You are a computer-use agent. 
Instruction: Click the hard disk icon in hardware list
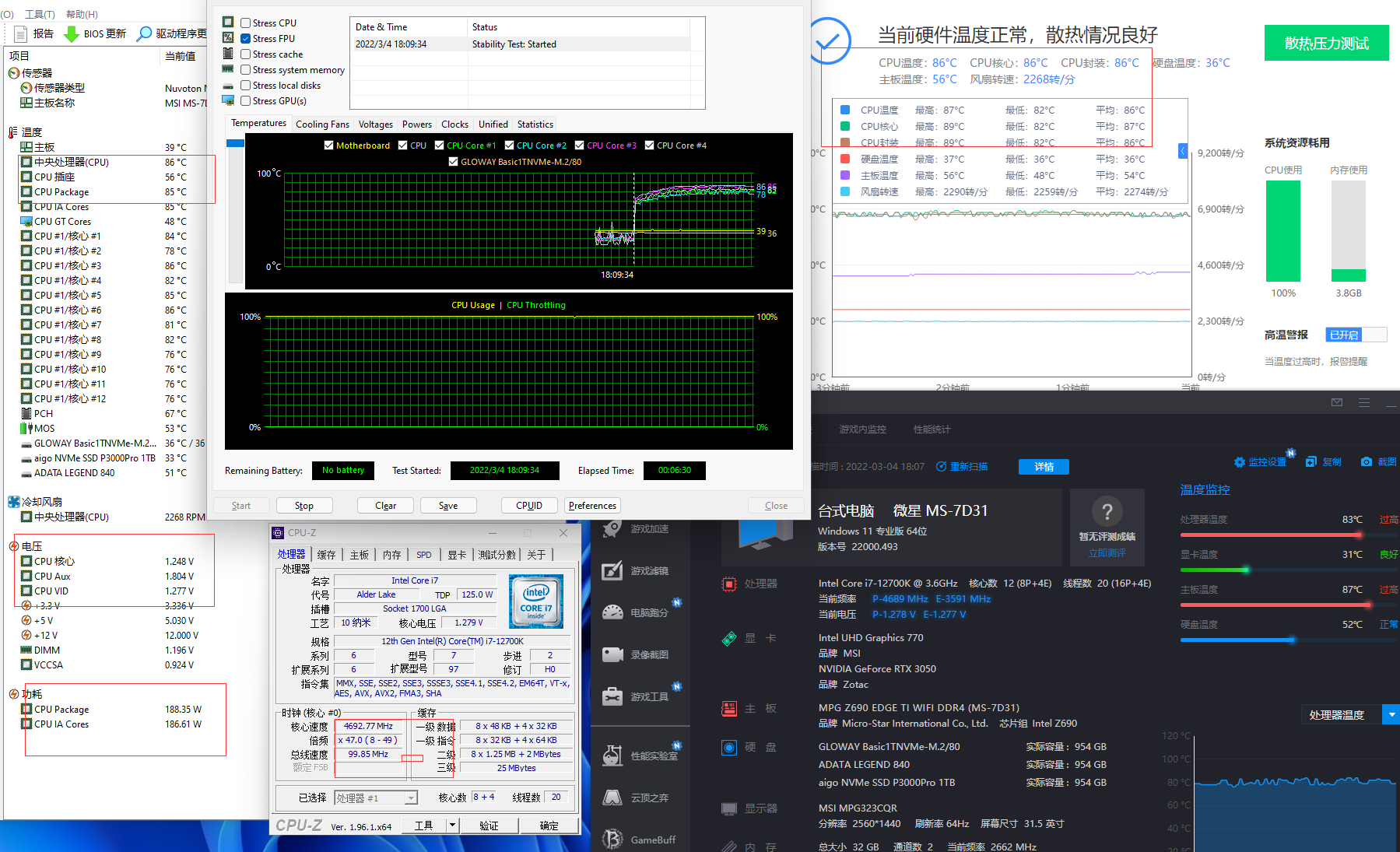(729, 747)
